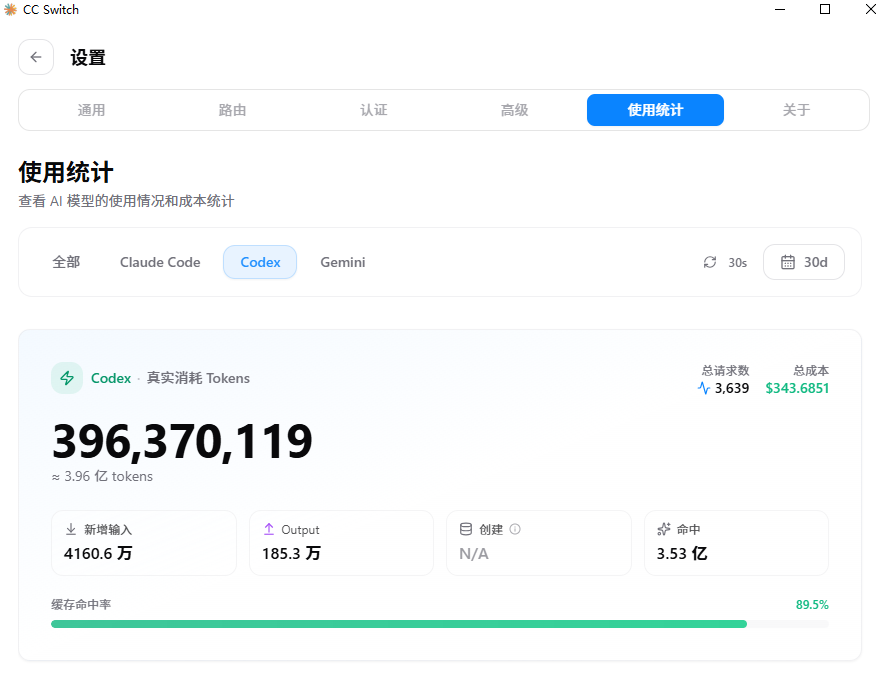Viewport: 892px width, 676px height.
Task: Select the 高级 tab
Action: point(515,110)
